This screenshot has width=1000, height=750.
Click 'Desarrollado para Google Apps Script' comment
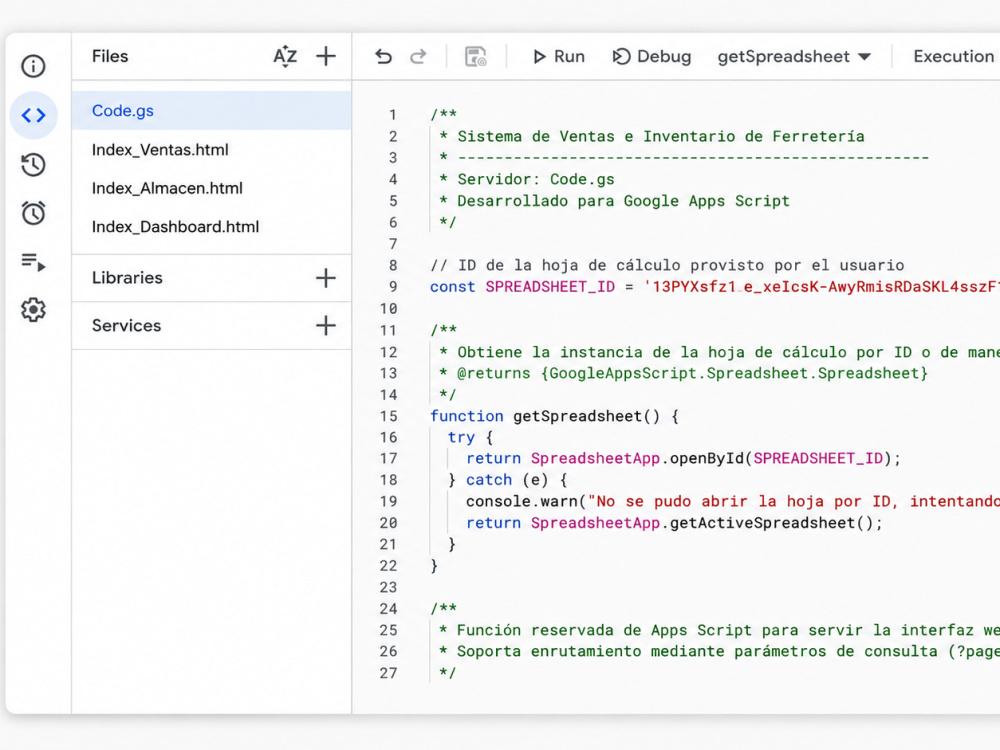click(623, 201)
